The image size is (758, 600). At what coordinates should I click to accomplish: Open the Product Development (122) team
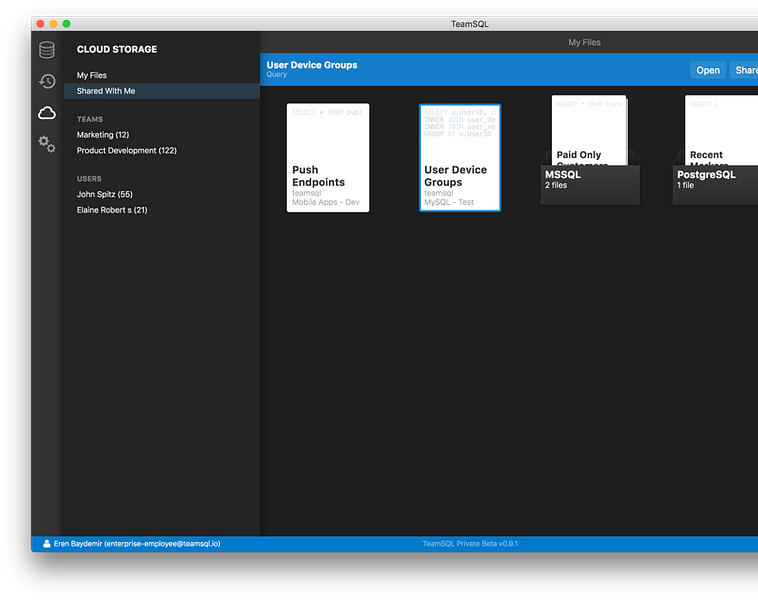click(x=127, y=150)
